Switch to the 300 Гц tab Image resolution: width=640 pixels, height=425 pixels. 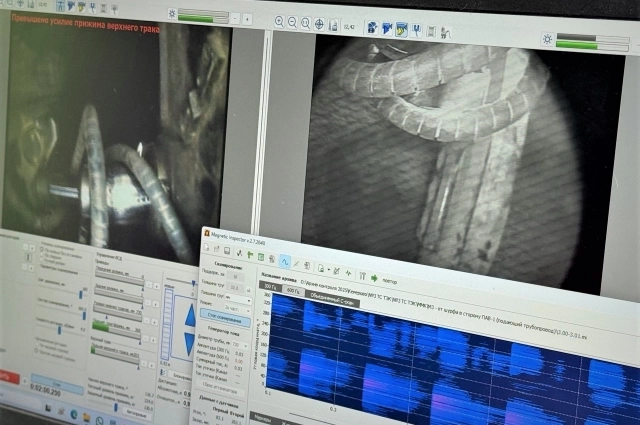270,285
